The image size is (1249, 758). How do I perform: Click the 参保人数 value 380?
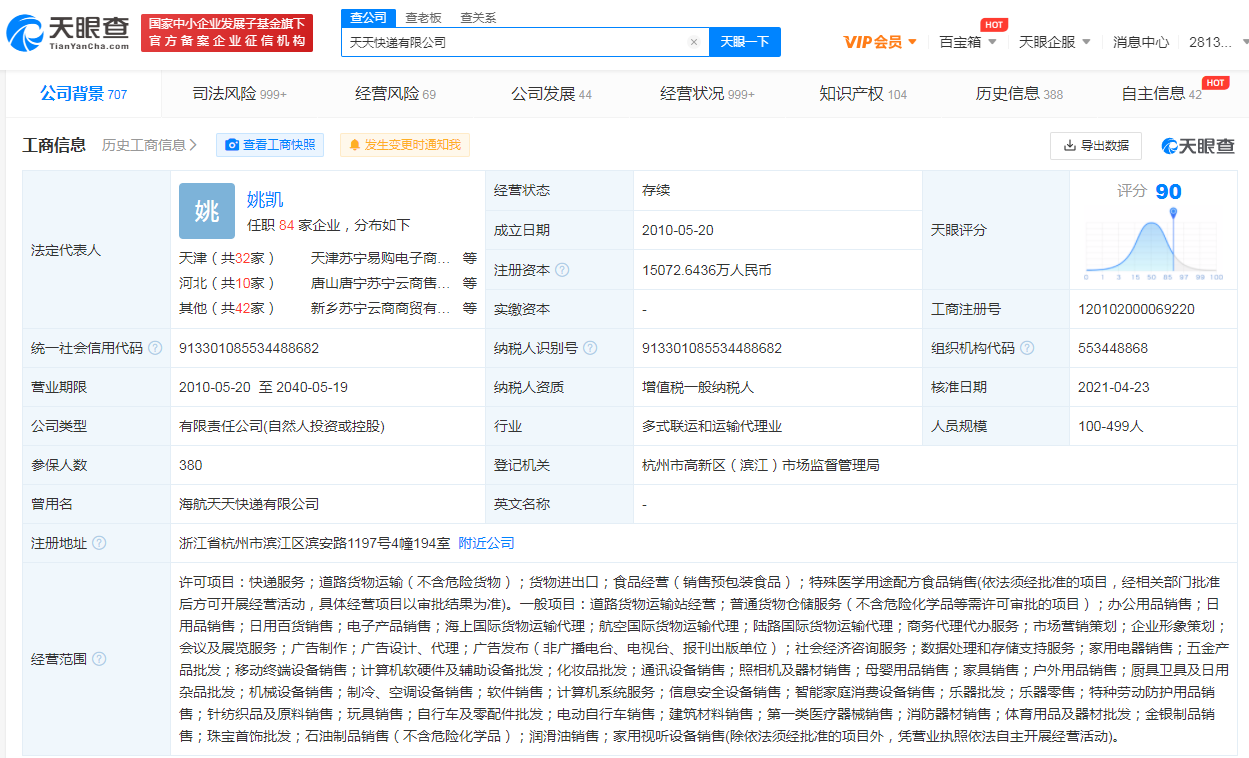pyautogui.click(x=190, y=465)
